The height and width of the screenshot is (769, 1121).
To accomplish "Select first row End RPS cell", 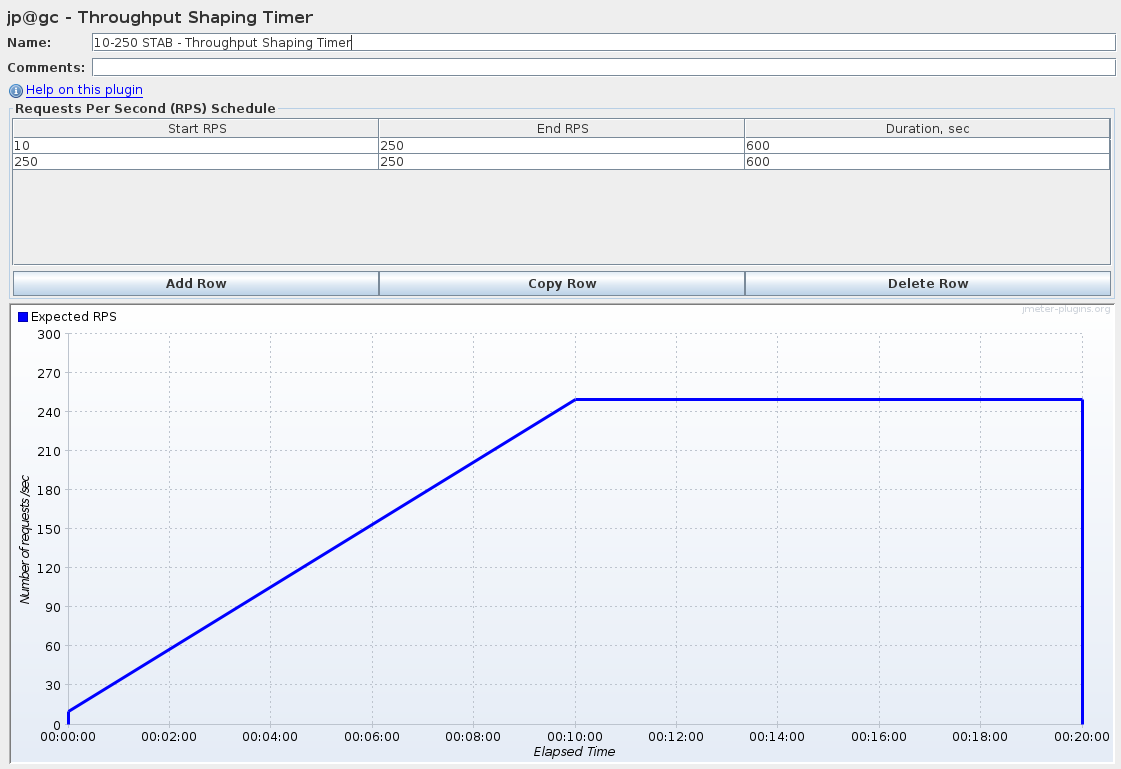I will 562,146.
